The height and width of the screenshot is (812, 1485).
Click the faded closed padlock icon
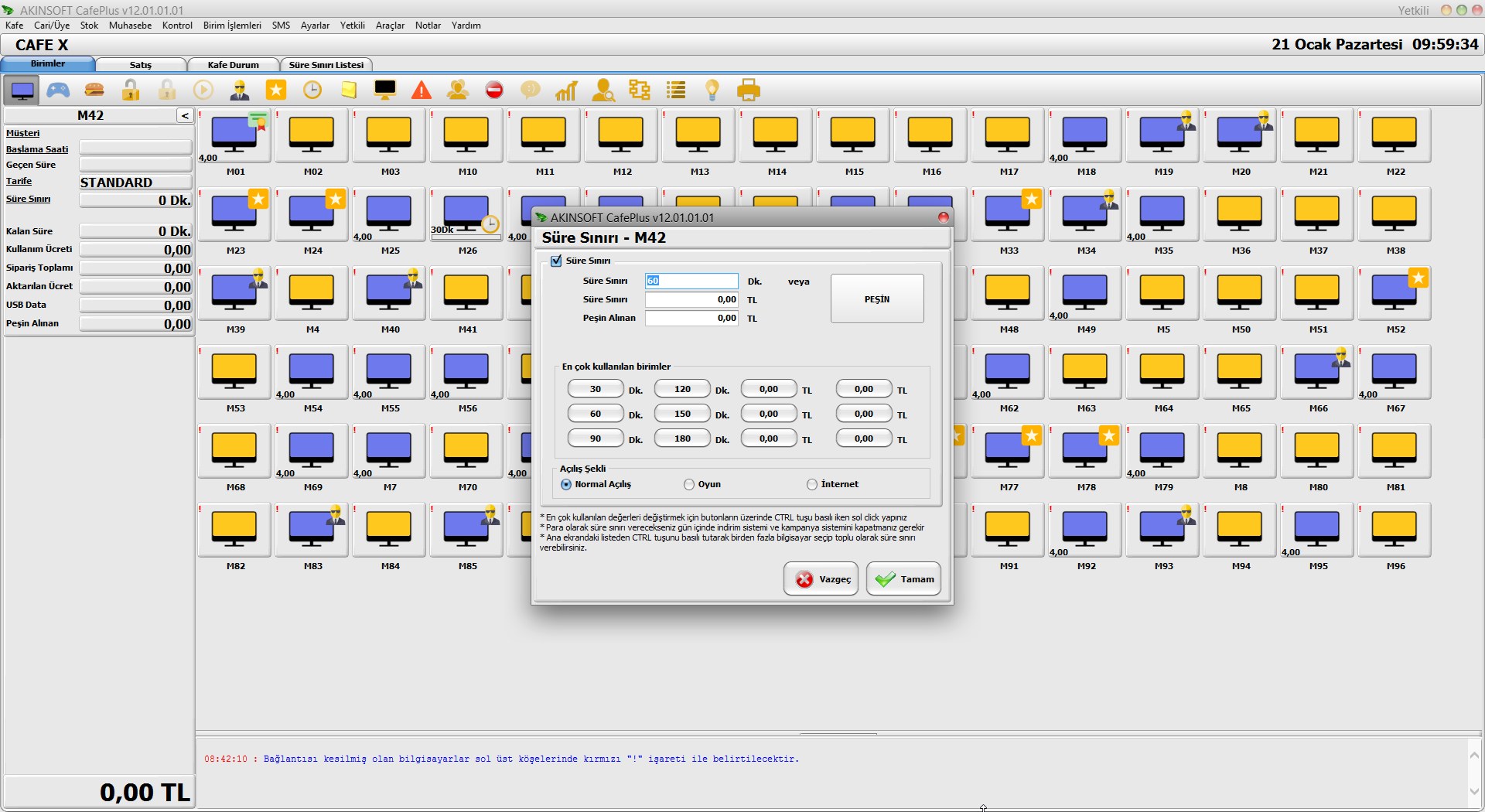click(x=167, y=90)
